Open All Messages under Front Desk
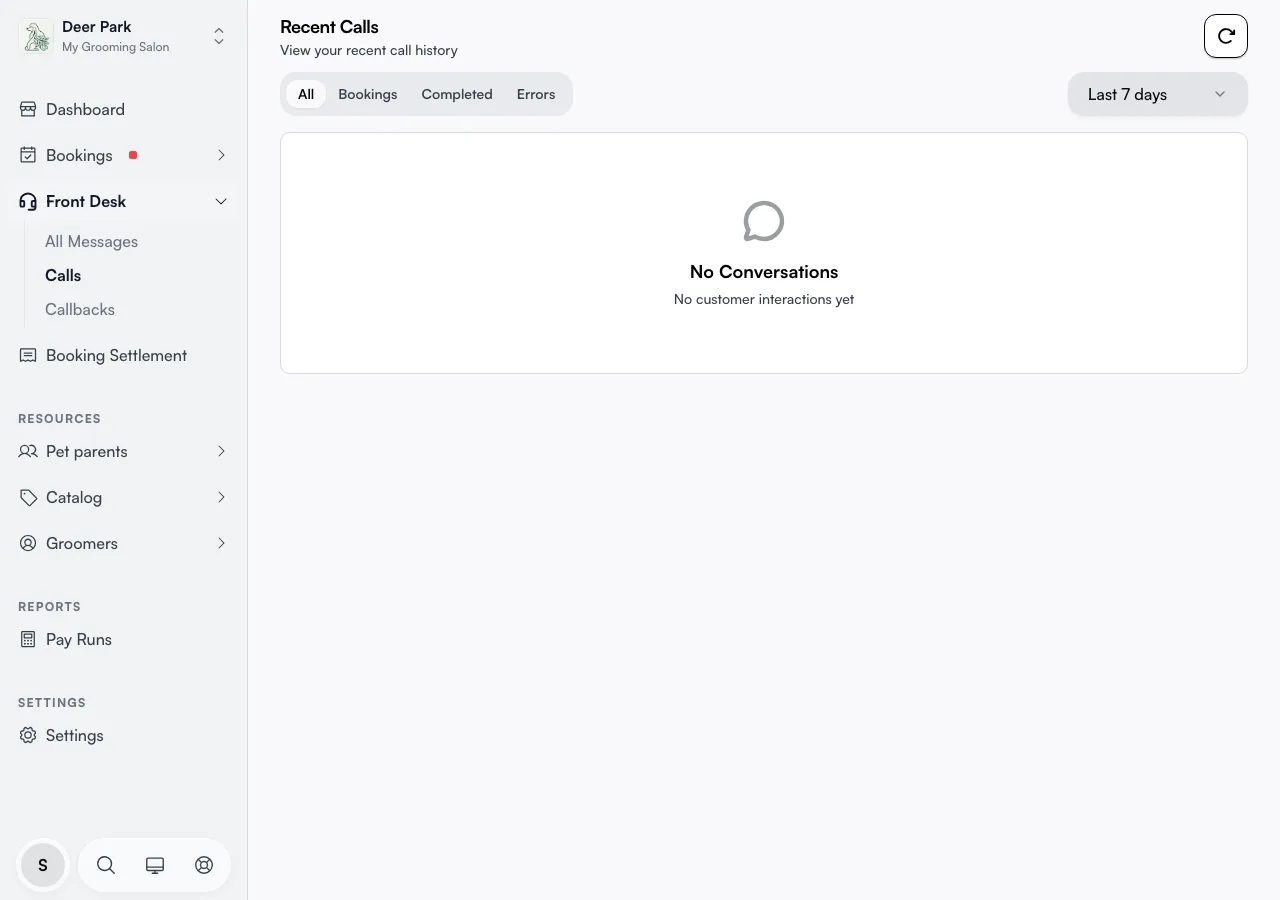Screen dimensions: 1280x900 pos(91,241)
